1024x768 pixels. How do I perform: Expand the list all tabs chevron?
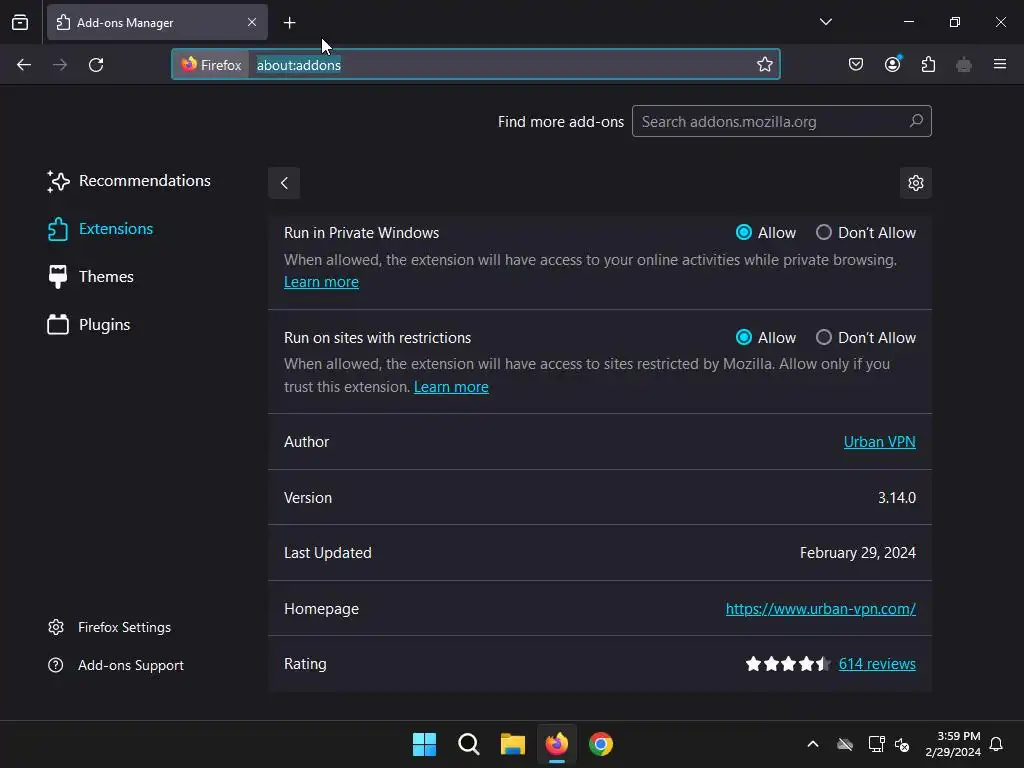(825, 22)
